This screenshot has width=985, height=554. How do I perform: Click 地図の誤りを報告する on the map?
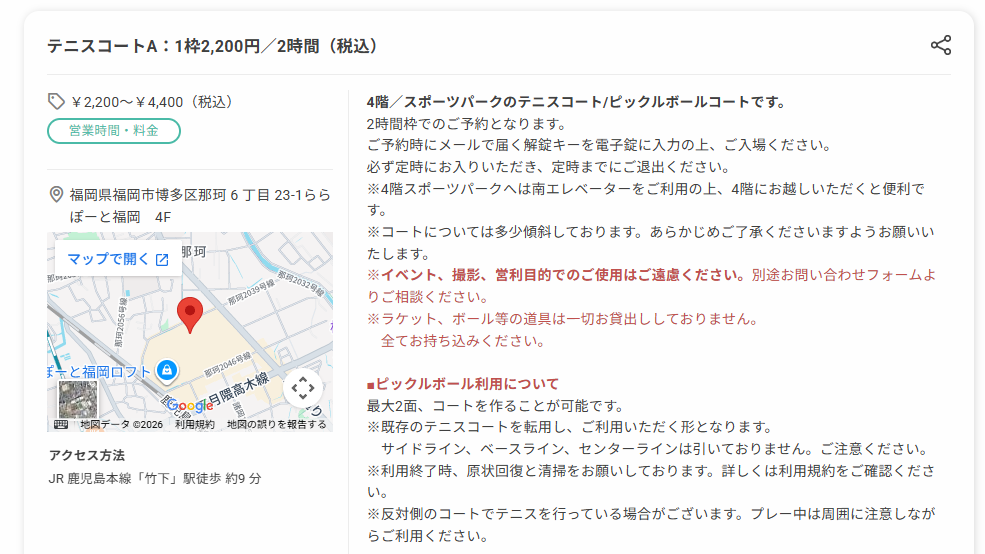276,425
